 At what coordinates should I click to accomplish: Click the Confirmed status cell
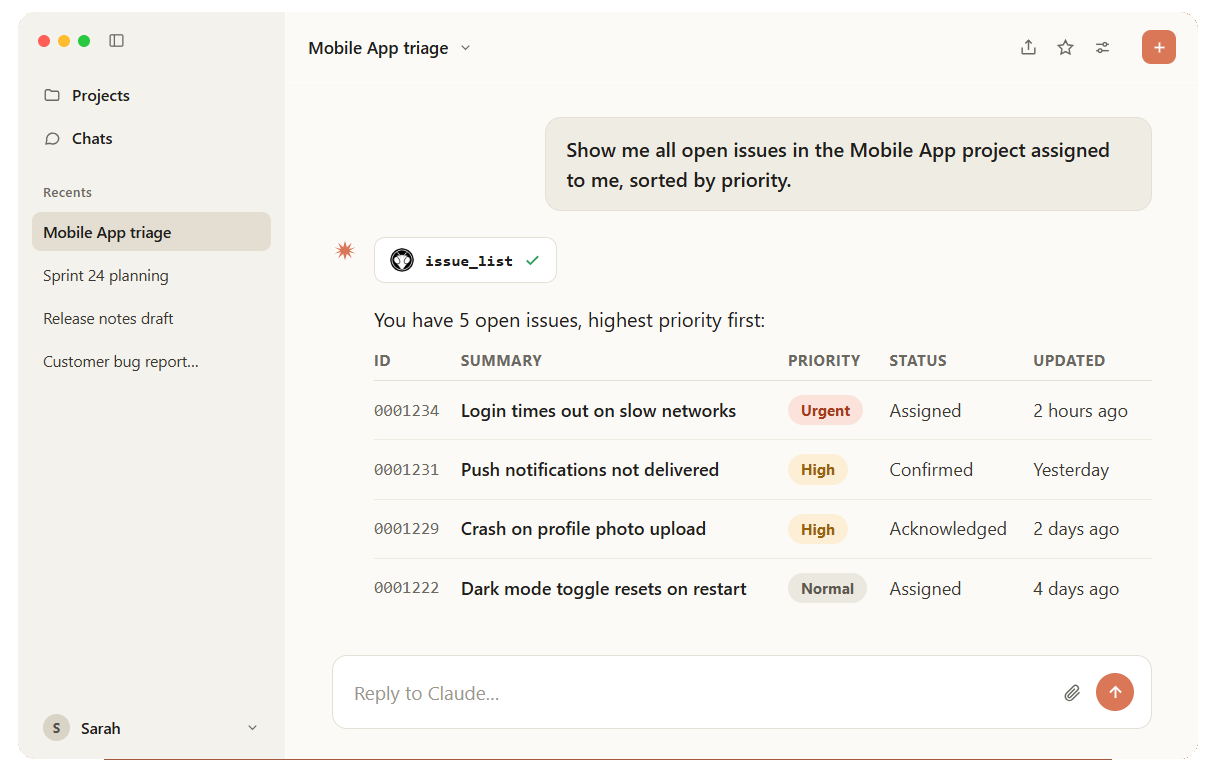931,469
